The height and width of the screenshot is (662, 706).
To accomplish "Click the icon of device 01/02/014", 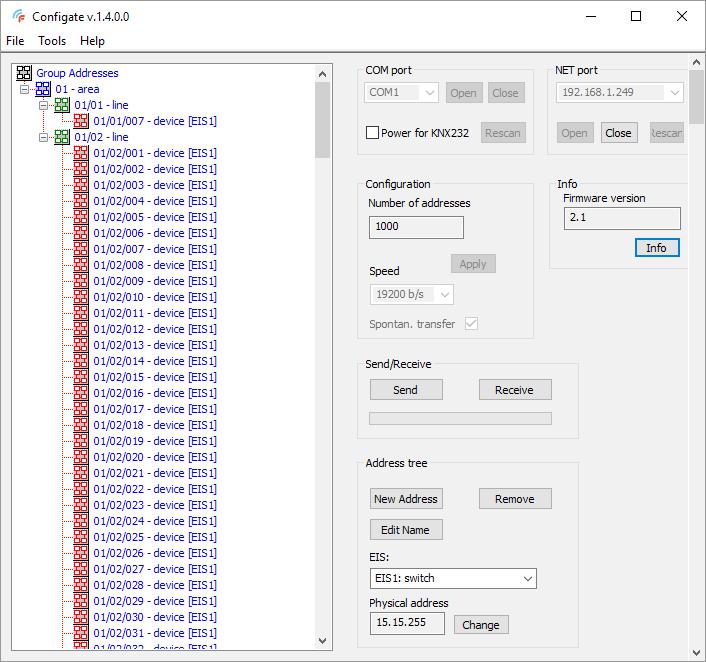I will click(81, 361).
